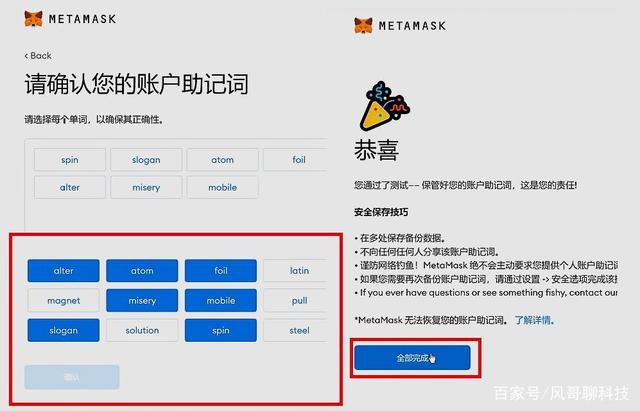Remove the selected word 'alter' from the confirmation box
Image resolution: width=640 pixels, height=411 pixels.
70,187
